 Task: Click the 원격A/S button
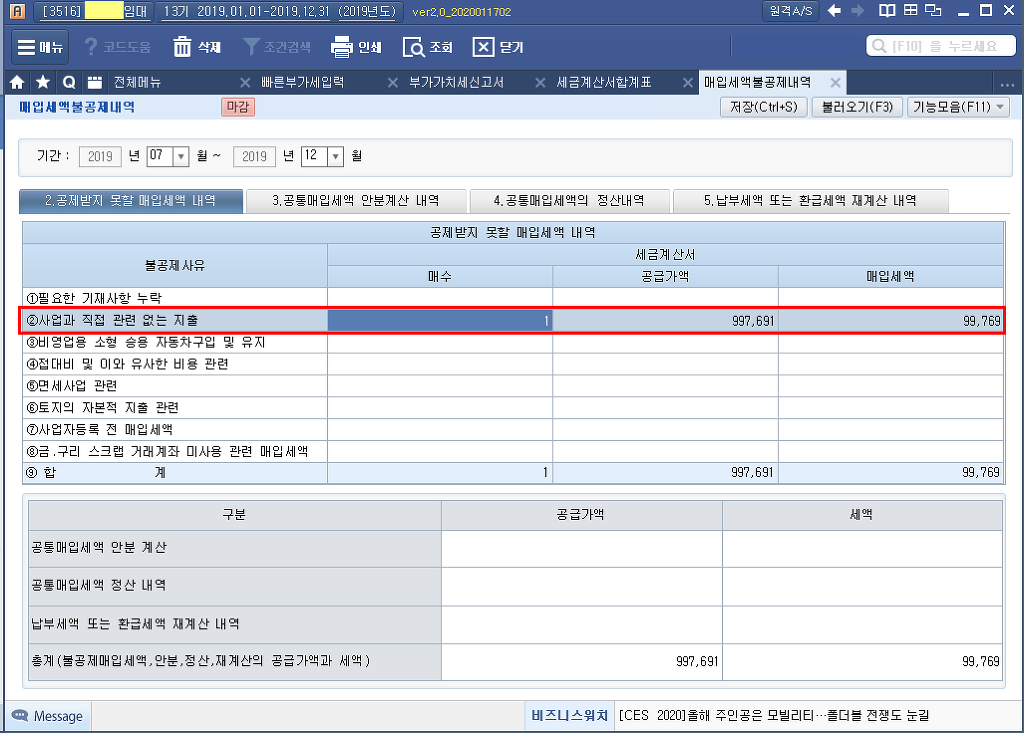click(x=790, y=11)
